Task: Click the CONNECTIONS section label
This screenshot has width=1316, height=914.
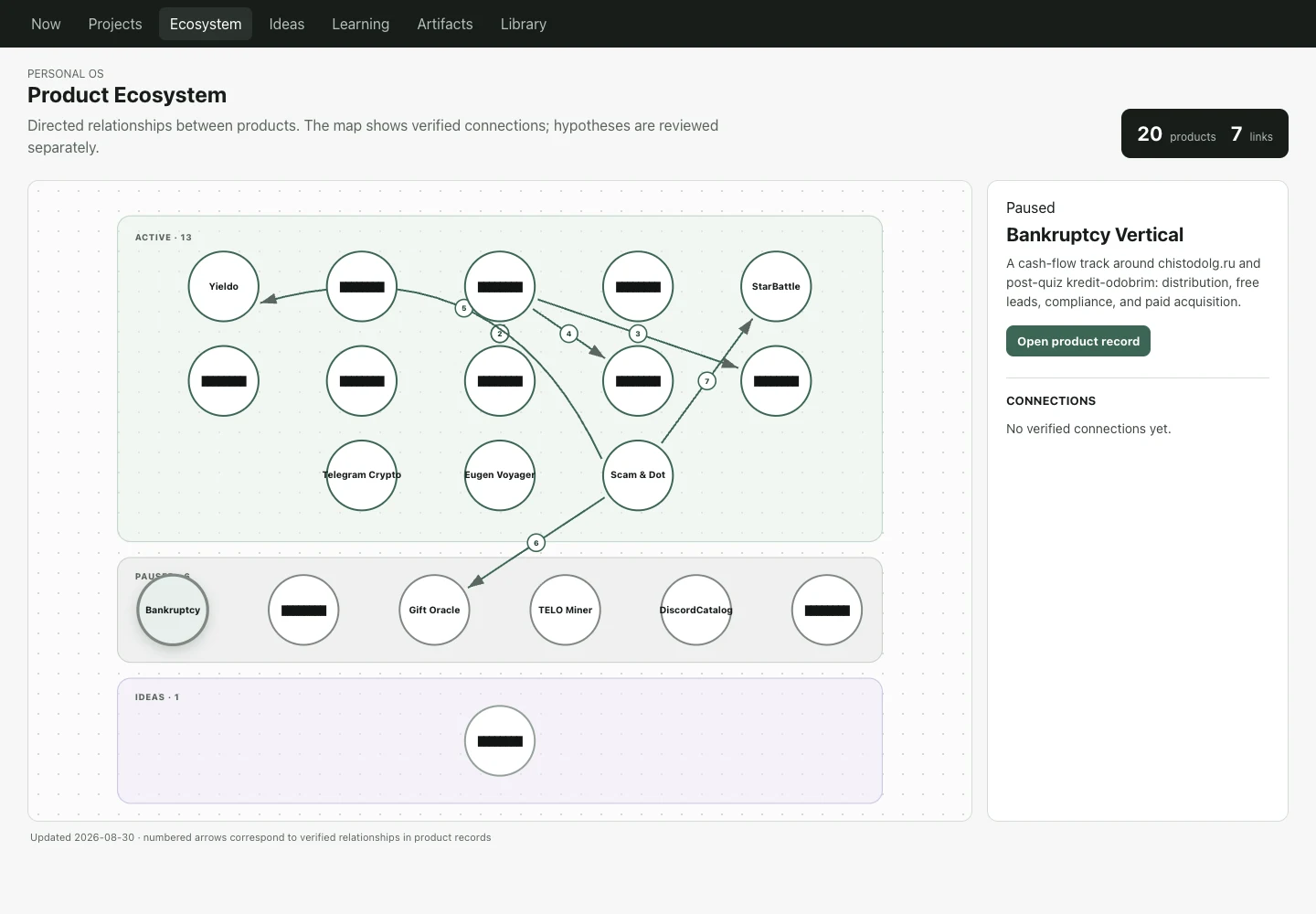Action: [x=1051, y=401]
